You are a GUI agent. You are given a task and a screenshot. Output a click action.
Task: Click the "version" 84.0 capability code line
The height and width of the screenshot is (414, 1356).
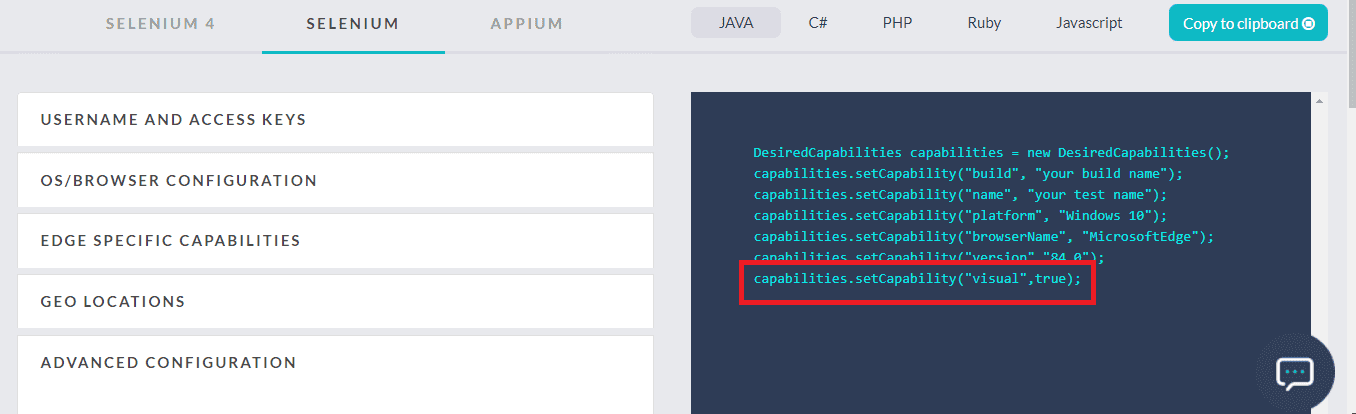929,257
